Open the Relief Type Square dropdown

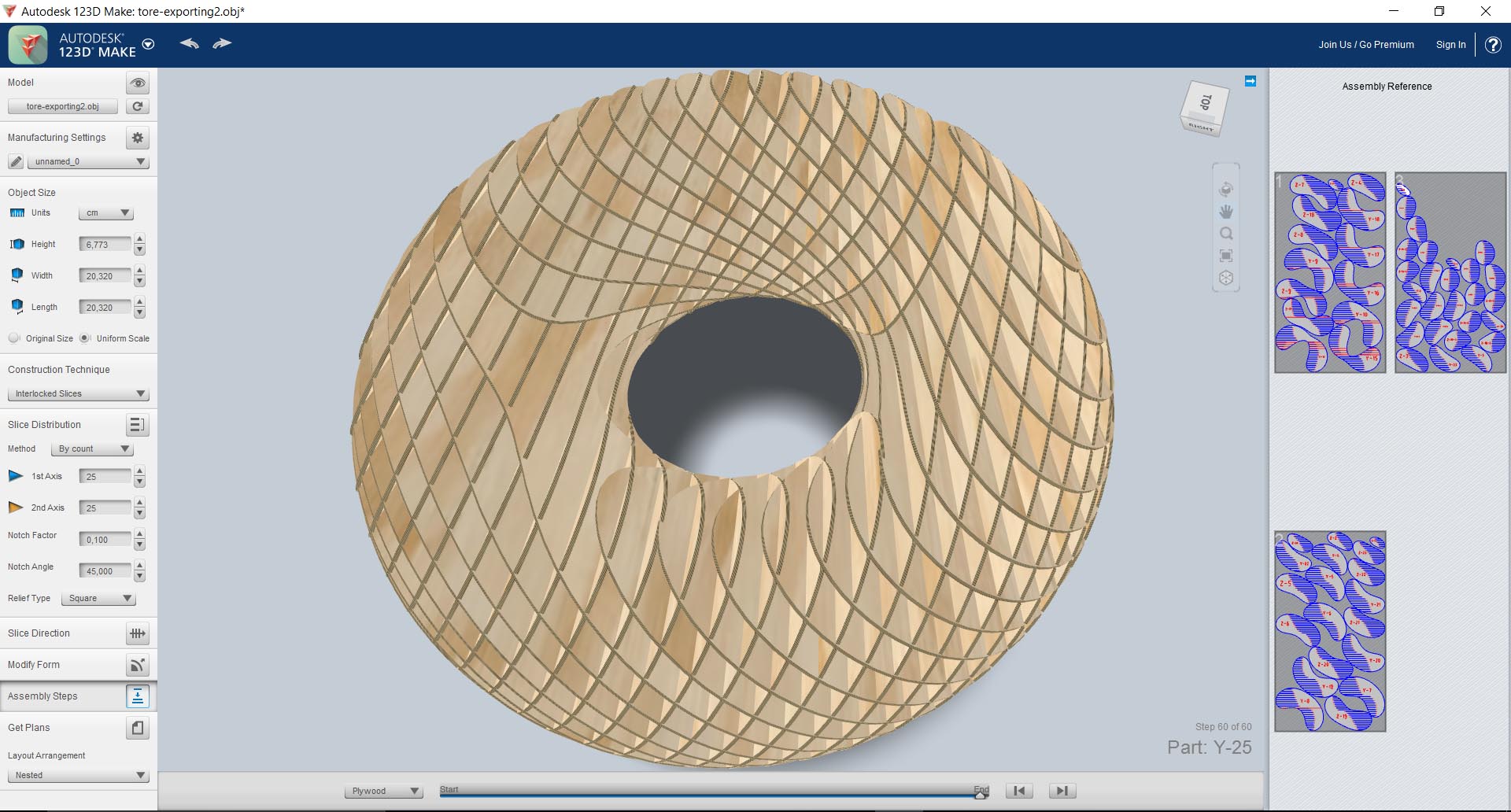click(98, 598)
